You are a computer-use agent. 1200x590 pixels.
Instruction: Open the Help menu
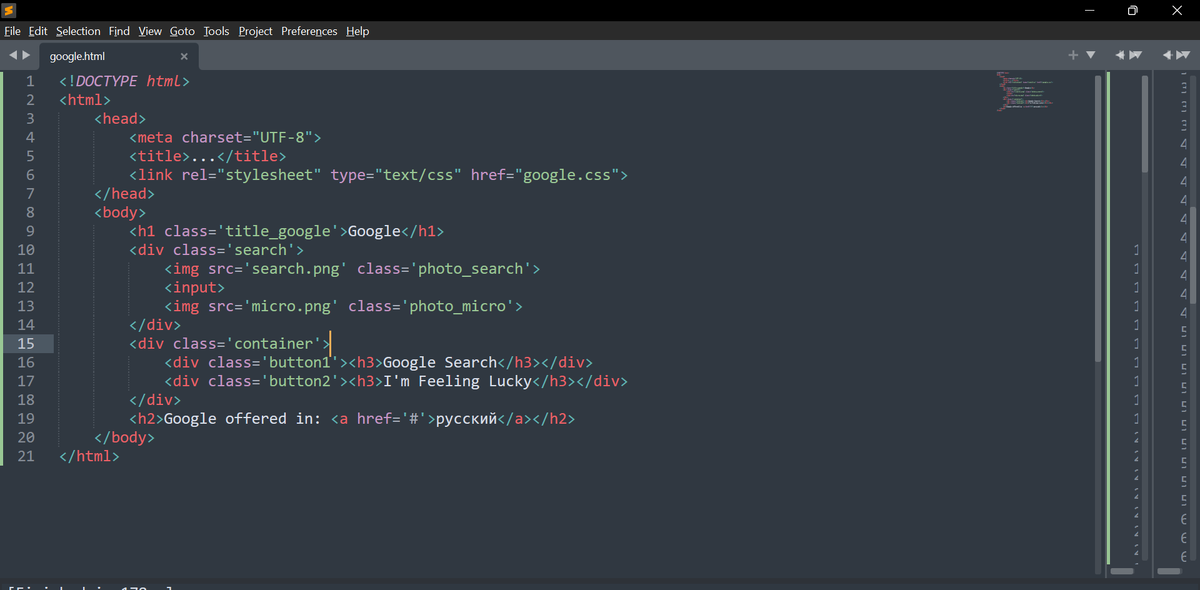pos(358,31)
